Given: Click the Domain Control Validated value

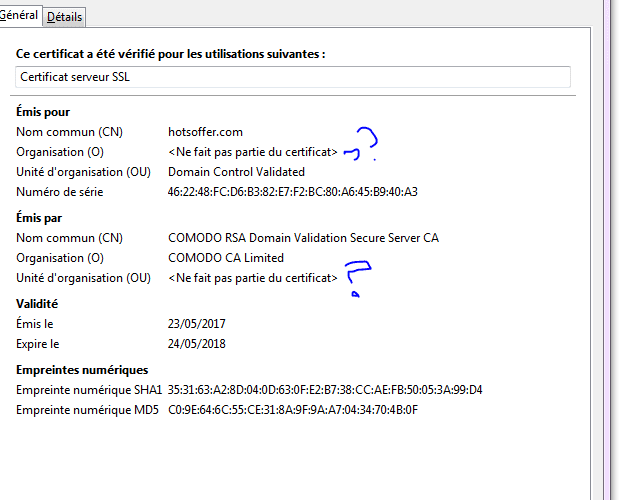Looking at the screenshot, I should click(x=236, y=172).
